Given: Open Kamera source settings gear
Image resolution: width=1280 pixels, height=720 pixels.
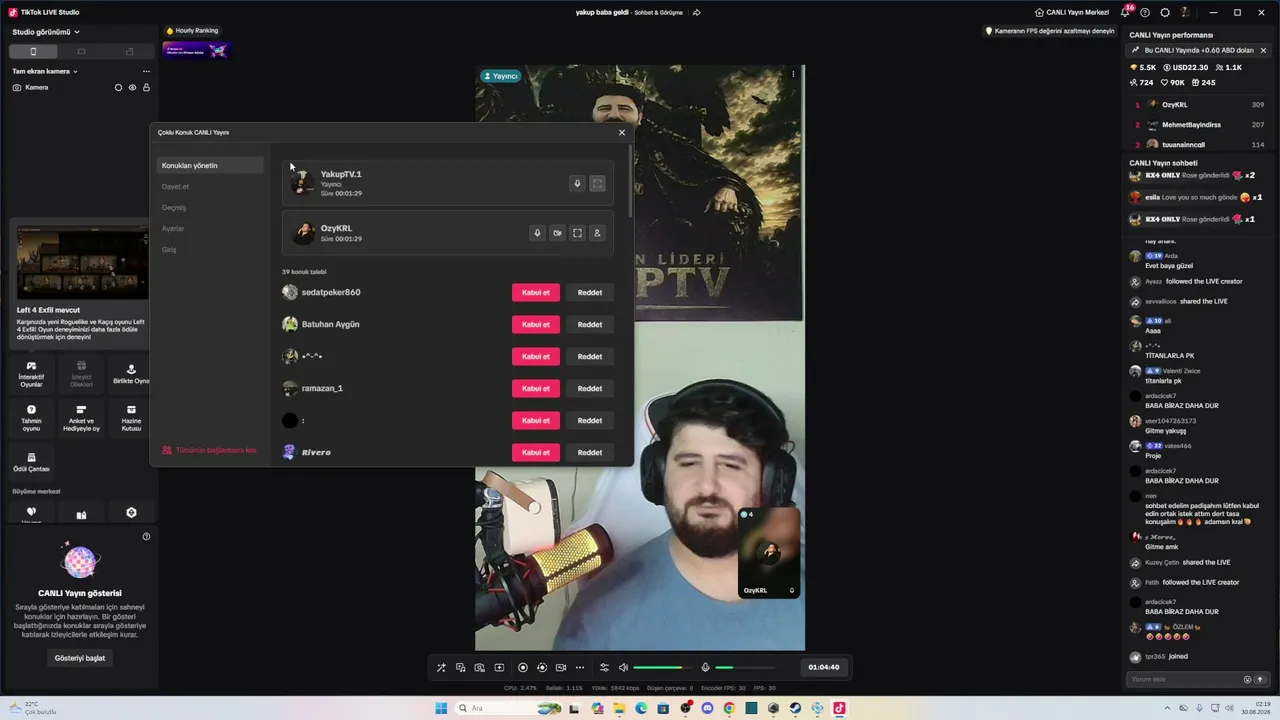Looking at the screenshot, I should 118,87.
